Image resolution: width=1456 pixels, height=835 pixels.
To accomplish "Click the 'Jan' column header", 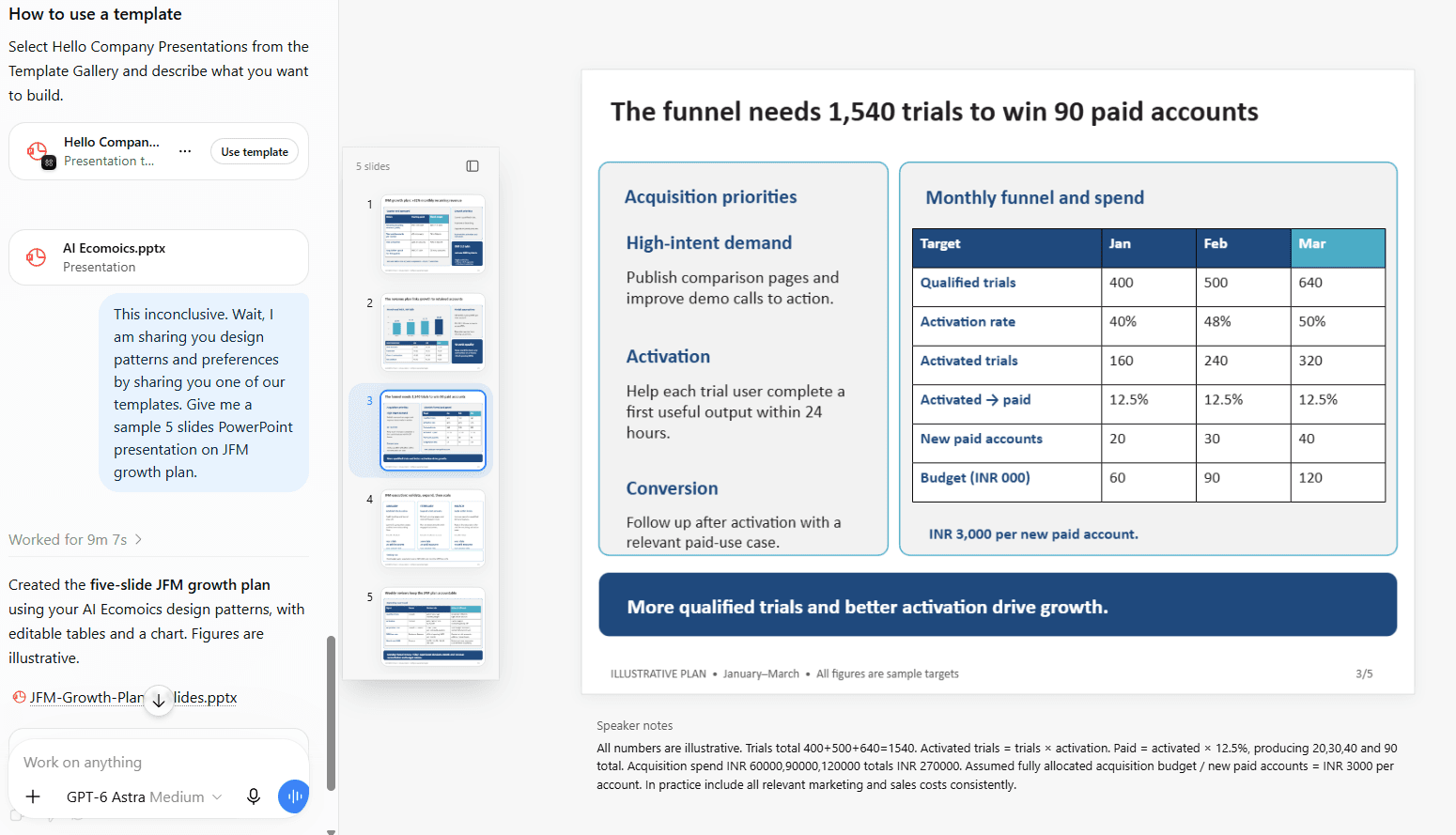I will (1149, 248).
